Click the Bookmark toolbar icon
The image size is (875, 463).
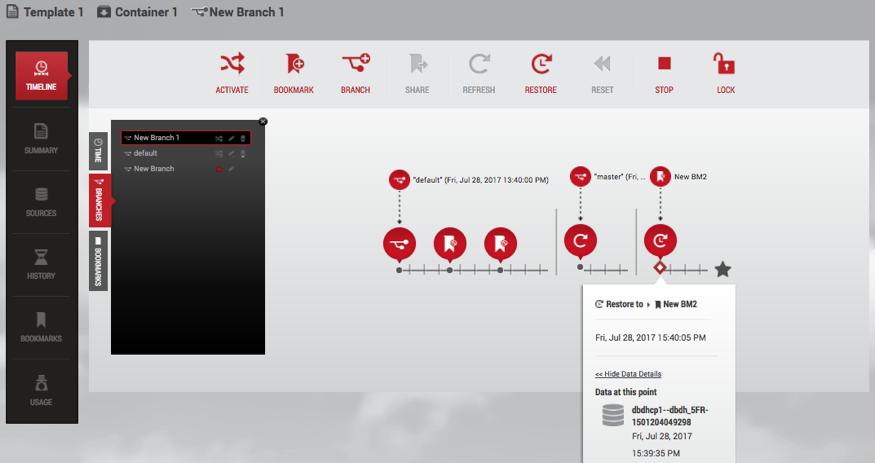[x=294, y=65]
